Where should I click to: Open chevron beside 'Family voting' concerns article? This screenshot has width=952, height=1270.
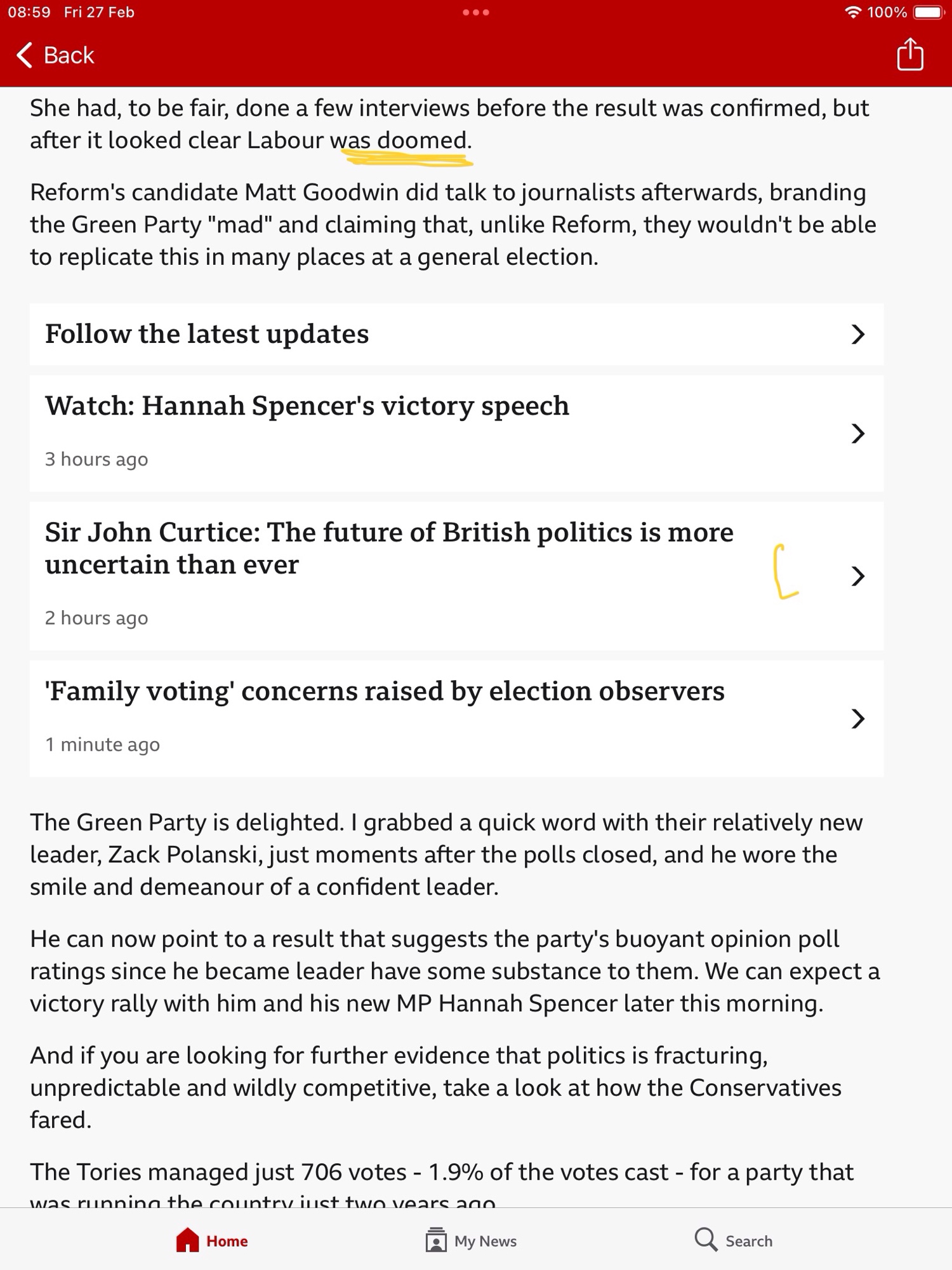pyautogui.click(x=857, y=718)
